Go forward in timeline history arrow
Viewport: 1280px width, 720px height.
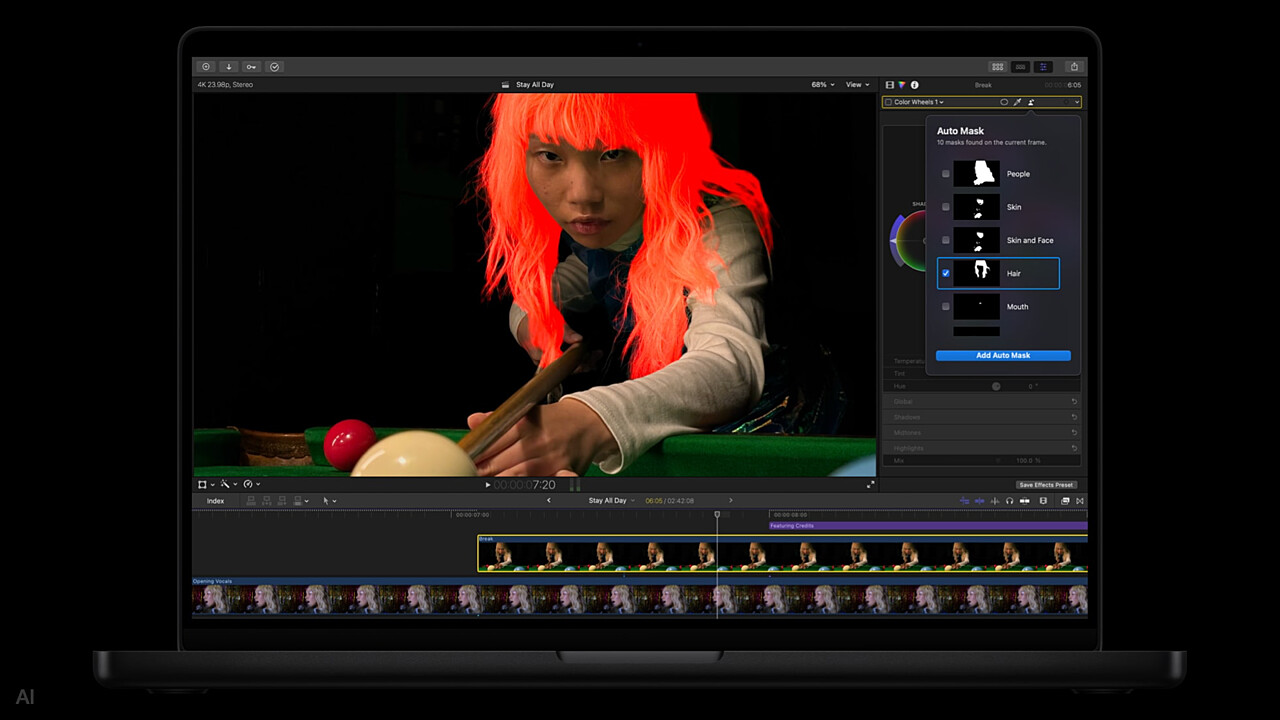730,501
